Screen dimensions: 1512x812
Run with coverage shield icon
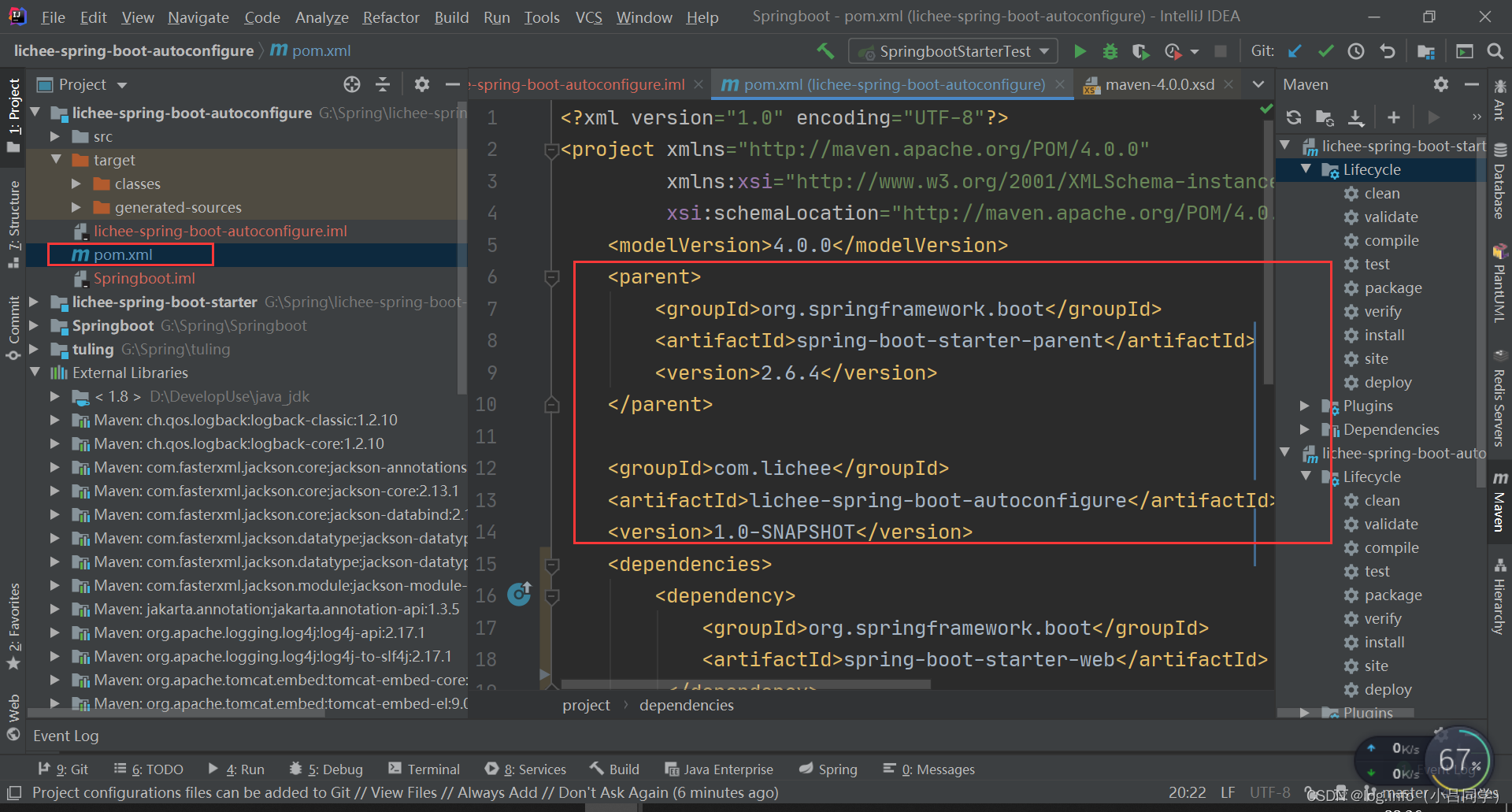coord(1140,51)
